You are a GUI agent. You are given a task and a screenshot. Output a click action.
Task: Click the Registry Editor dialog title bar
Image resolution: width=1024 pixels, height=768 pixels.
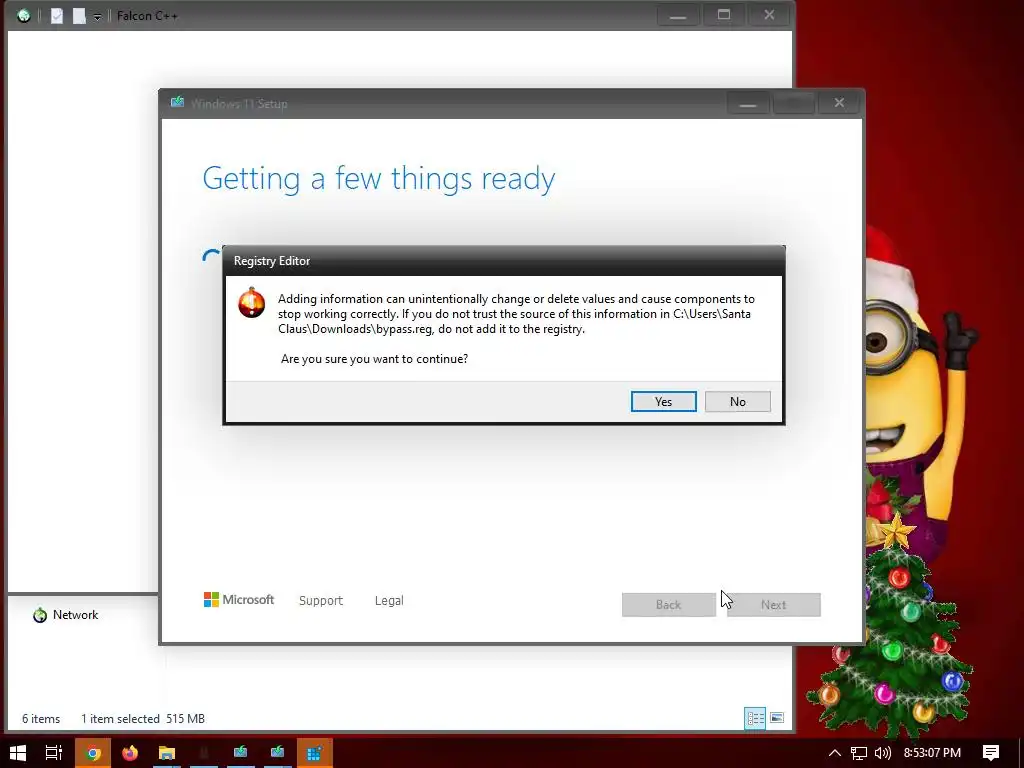pos(504,261)
